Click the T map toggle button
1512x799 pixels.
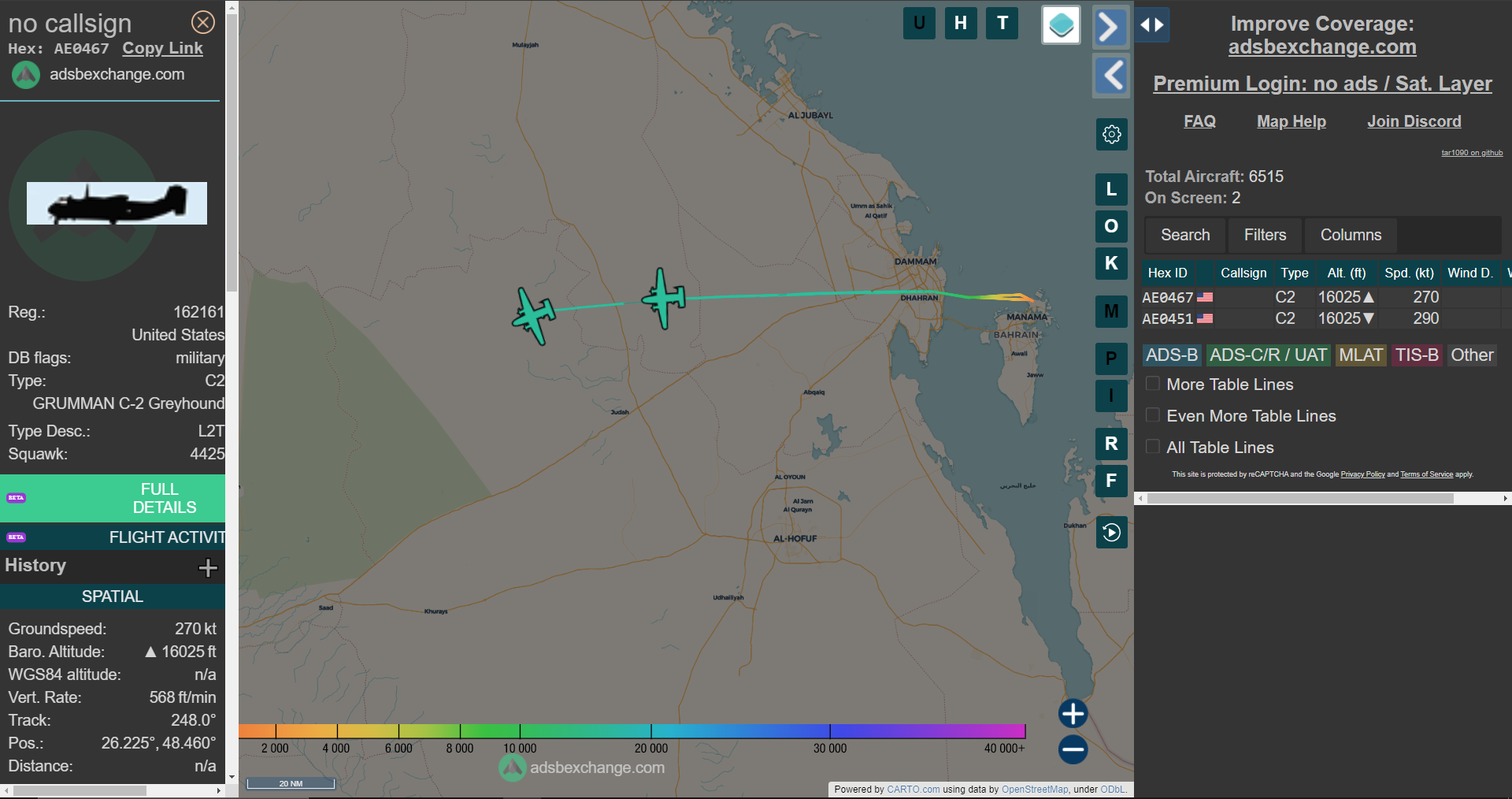1002,23
